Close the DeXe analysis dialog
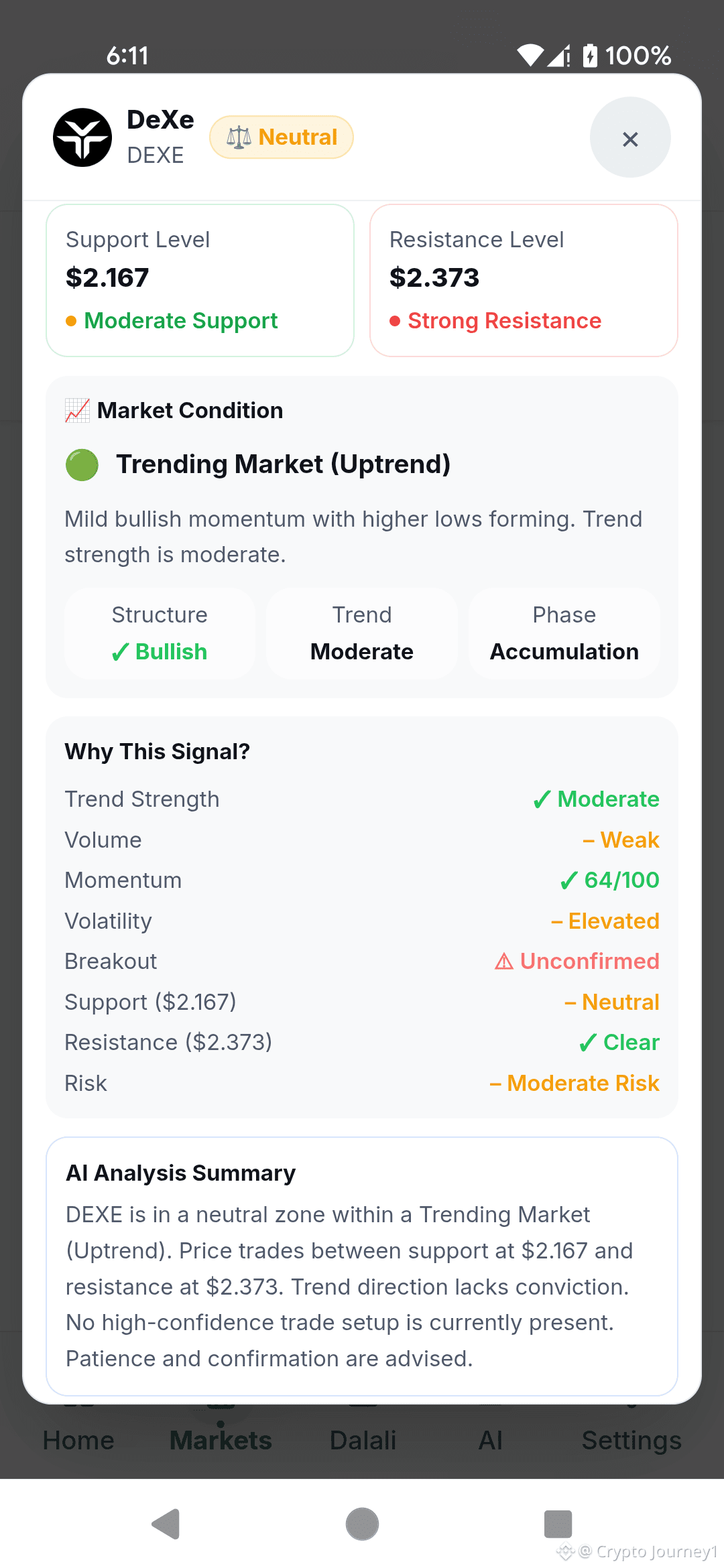724x1568 pixels. point(630,138)
